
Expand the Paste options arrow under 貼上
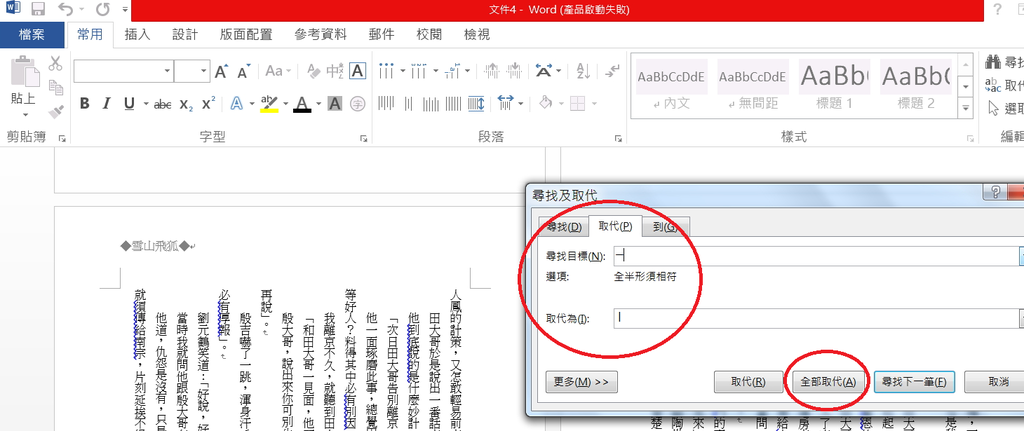pyautogui.click(x=24, y=114)
